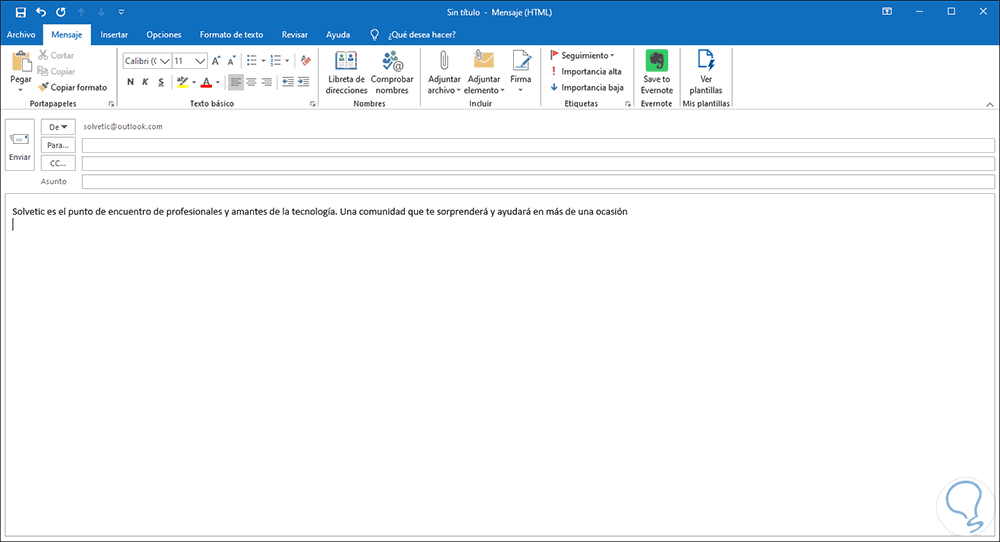Apply the yellow text highlight color
The height and width of the screenshot is (542, 1000).
pyautogui.click(x=182, y=82)
